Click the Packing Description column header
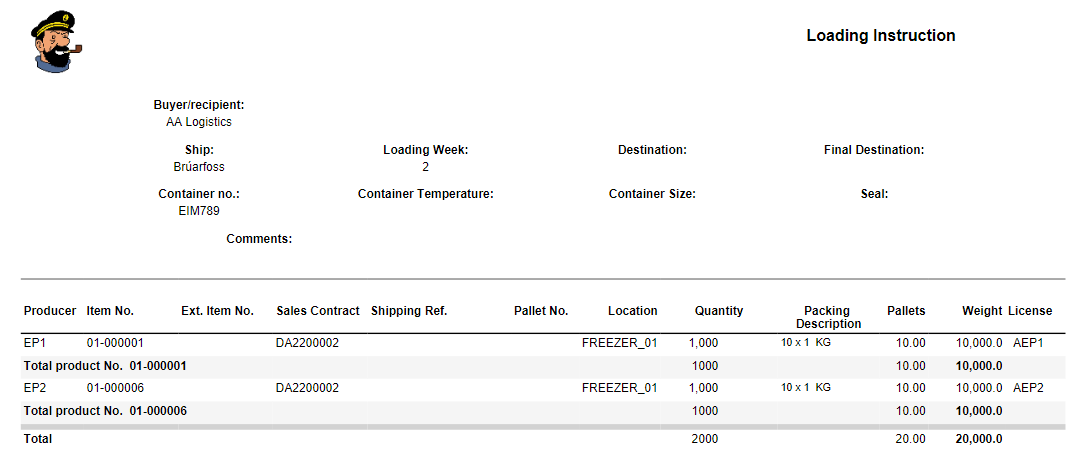Viewport: 1087px width, 465px height. (x=827, y=317)
